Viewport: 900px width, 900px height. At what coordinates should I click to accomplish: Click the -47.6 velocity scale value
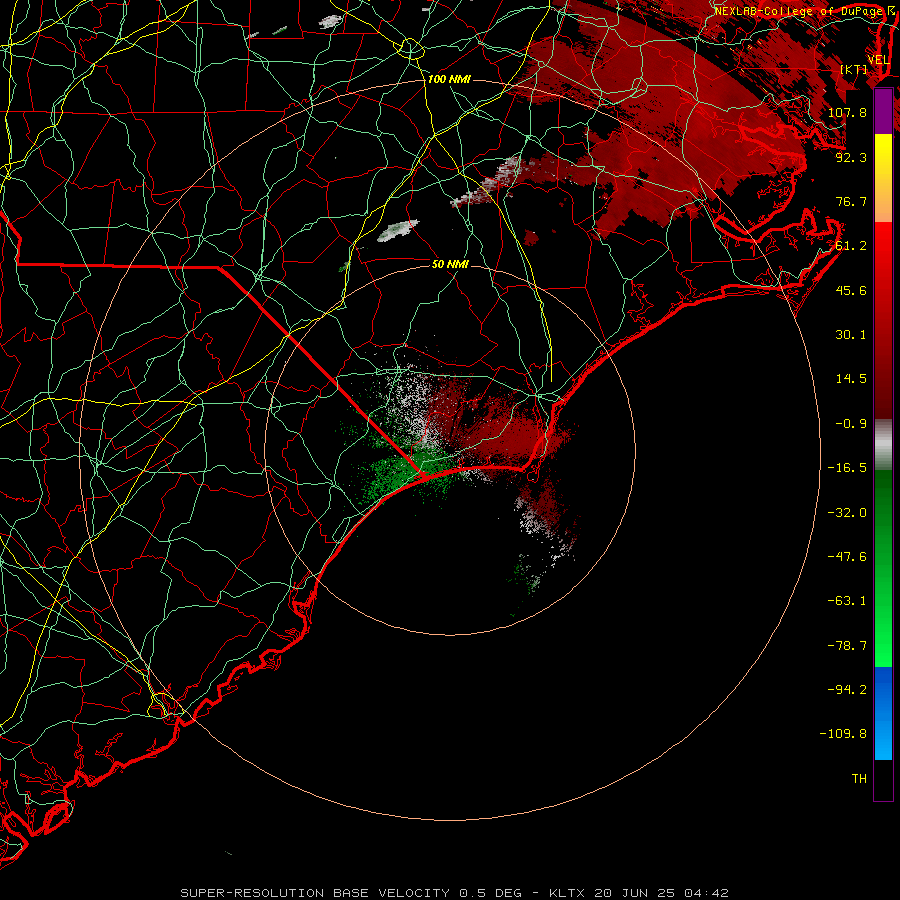coord(847,557)
